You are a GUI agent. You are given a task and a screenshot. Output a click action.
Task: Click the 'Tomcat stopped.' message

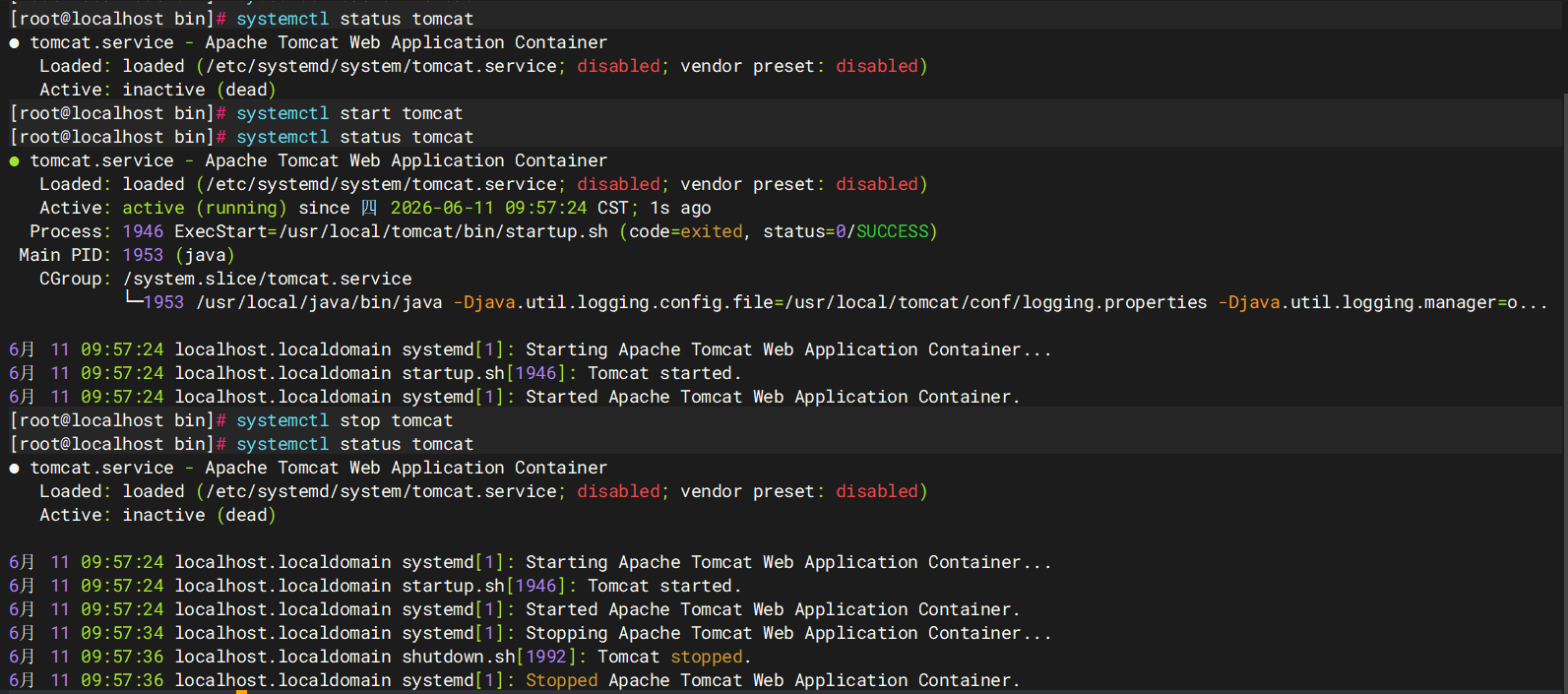[x=674, y=657]
